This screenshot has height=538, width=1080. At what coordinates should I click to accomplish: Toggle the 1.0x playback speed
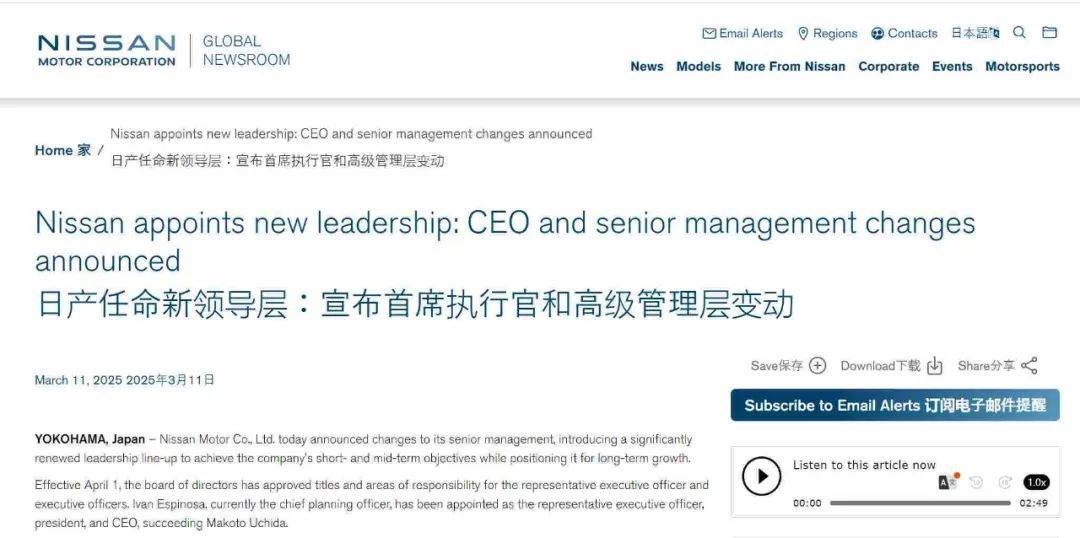click(x=1037, y=482)
